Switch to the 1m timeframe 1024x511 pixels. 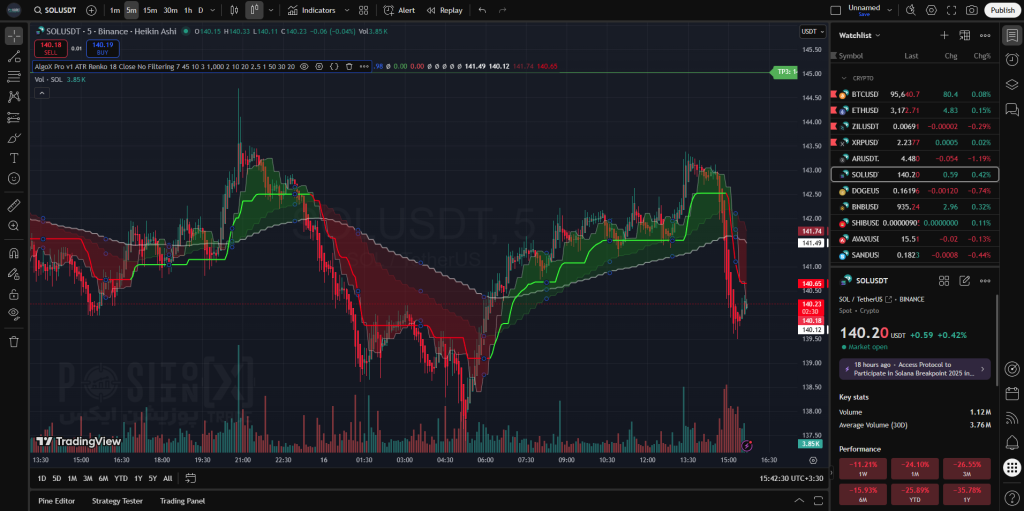[115, 10]
